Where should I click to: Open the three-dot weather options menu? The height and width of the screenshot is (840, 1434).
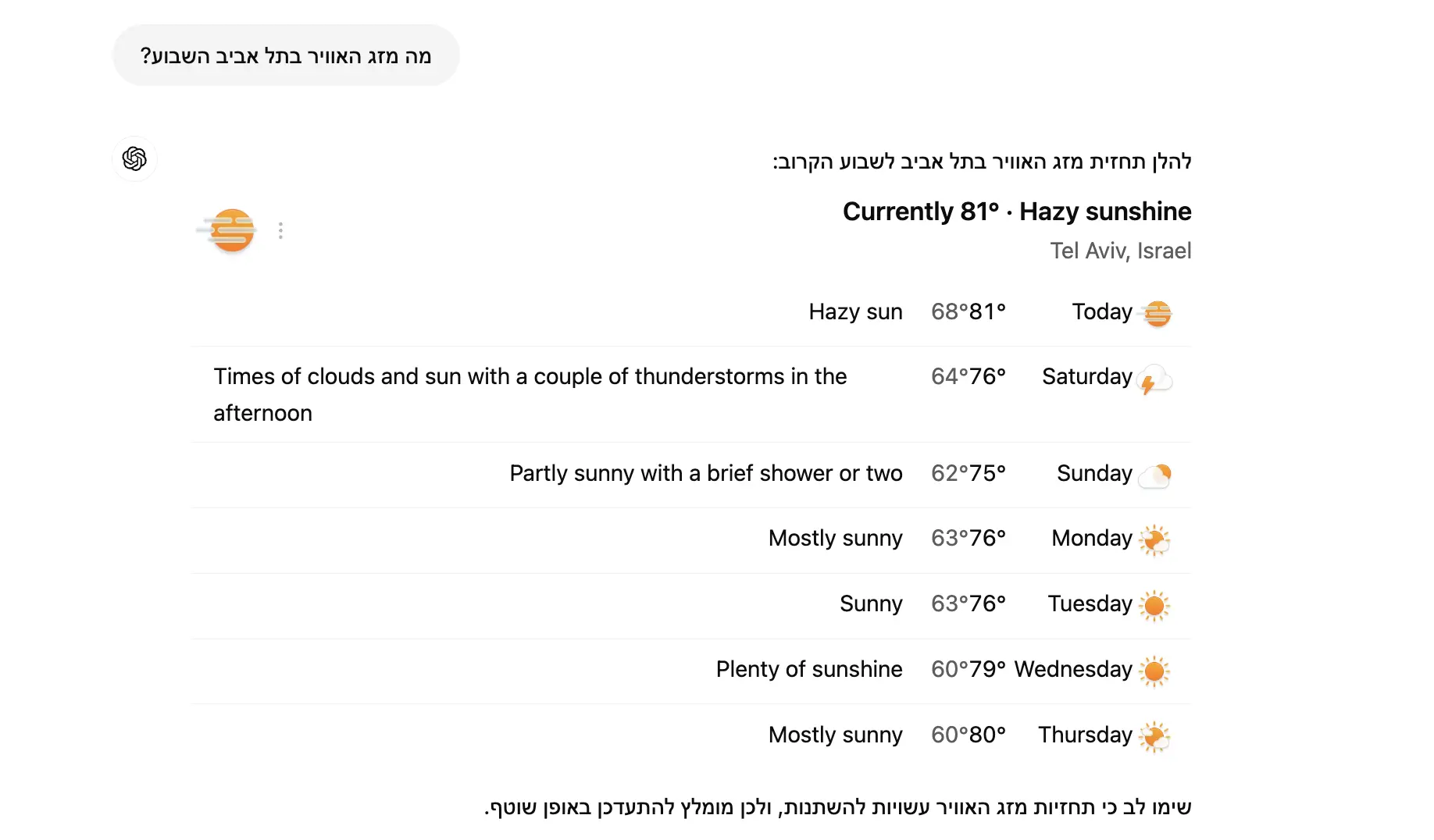tap(280, 230)
